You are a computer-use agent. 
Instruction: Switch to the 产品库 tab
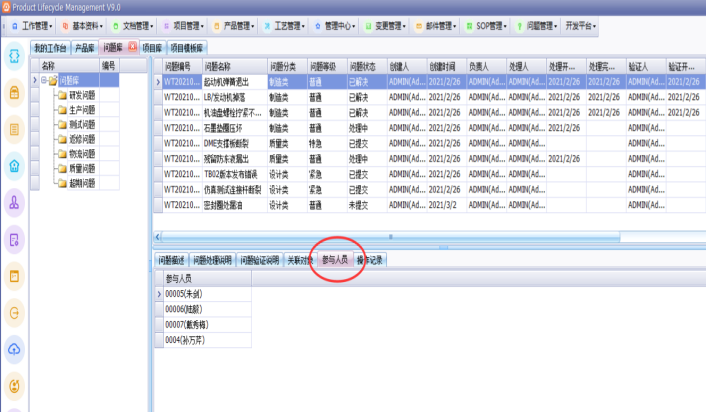pos(85,48)
